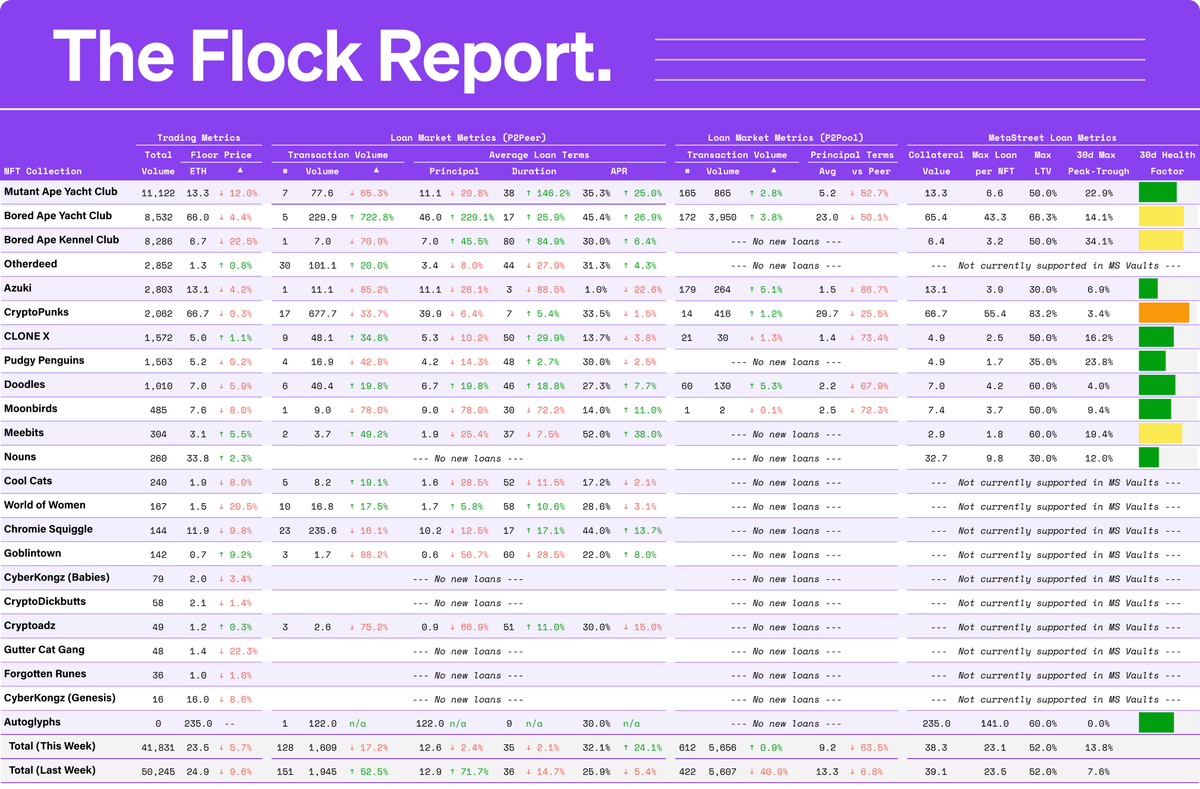Screen dimensions: 1200x789
Task: Select the Mutant Ape Yacht Club green health bar
Action: 1158,192
